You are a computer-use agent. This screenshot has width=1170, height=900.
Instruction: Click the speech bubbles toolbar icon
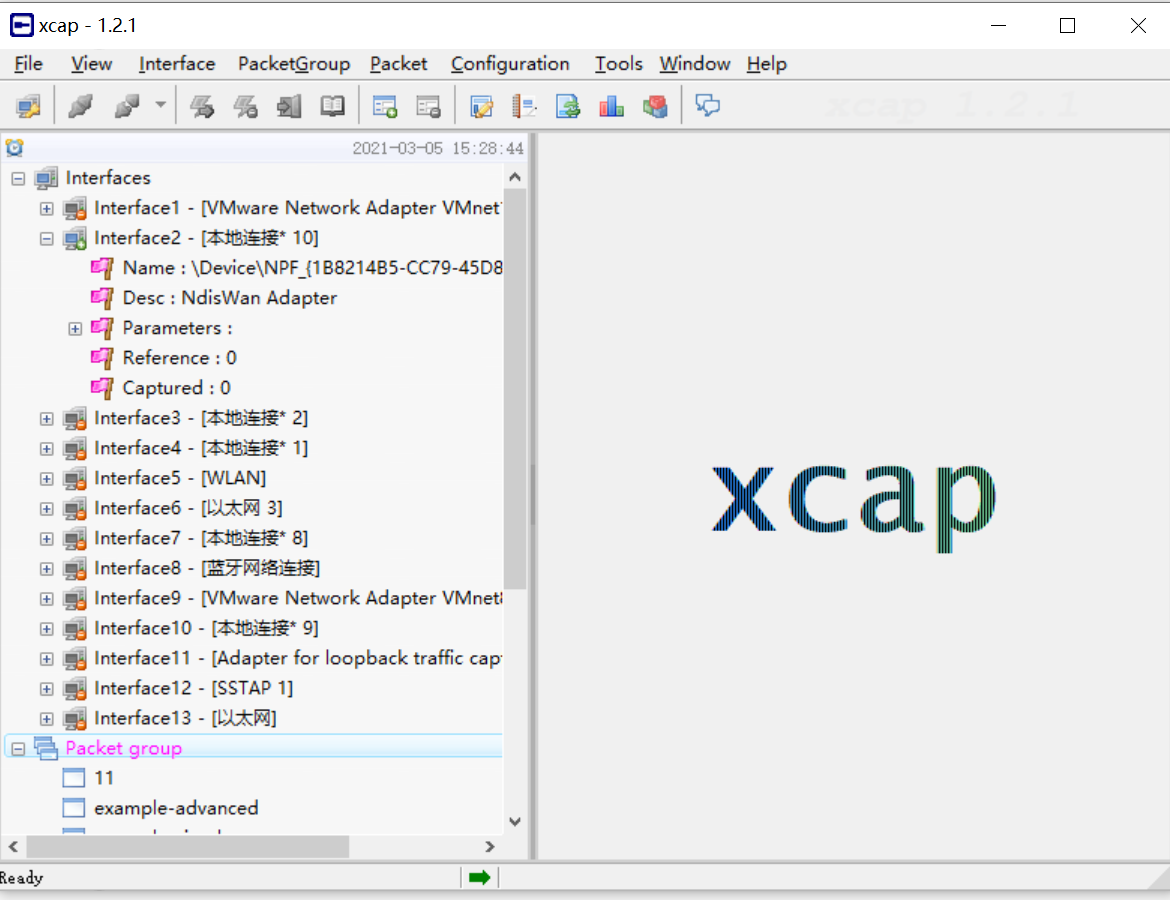[x=708, y=106]
